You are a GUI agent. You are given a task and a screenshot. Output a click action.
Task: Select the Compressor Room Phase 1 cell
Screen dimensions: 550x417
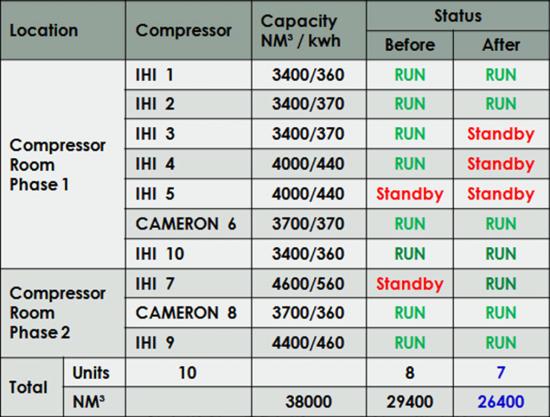[x=63, y=164]
